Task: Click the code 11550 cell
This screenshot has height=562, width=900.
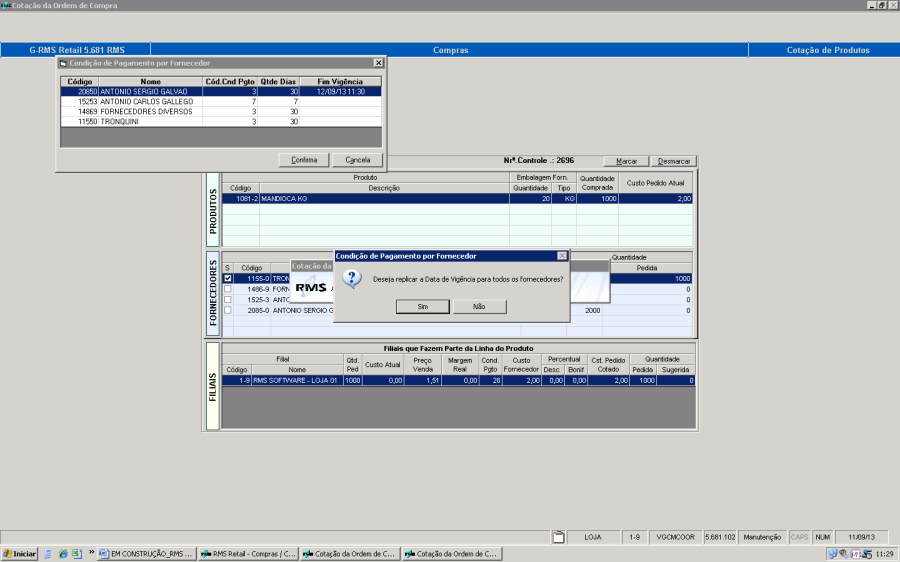Action: point(80,121)
